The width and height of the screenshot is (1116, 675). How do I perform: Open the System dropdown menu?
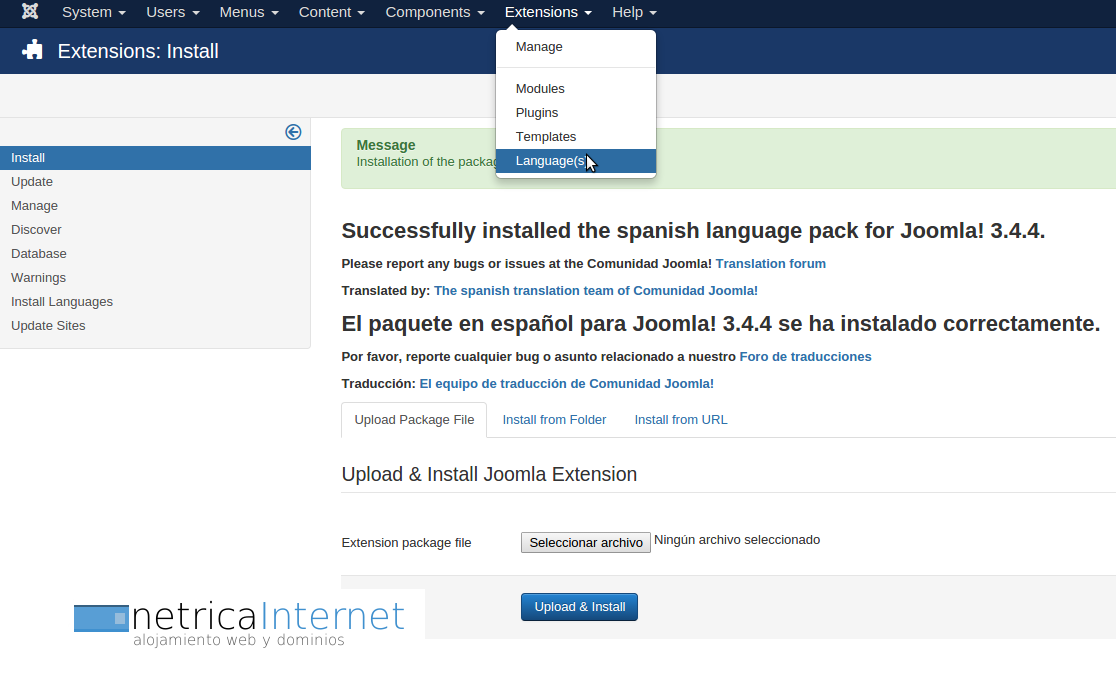pos(93,12)
